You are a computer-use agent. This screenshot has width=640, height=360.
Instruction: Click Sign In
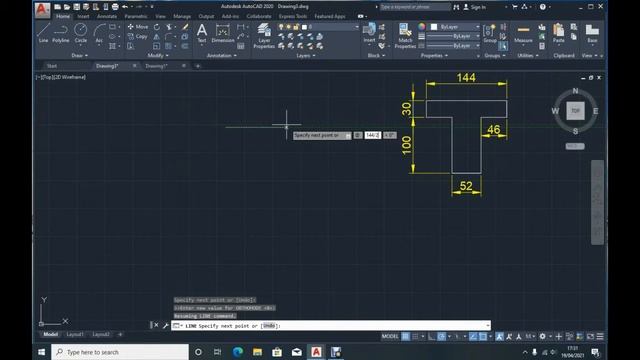pyautogui.click(x=474, y=7)
